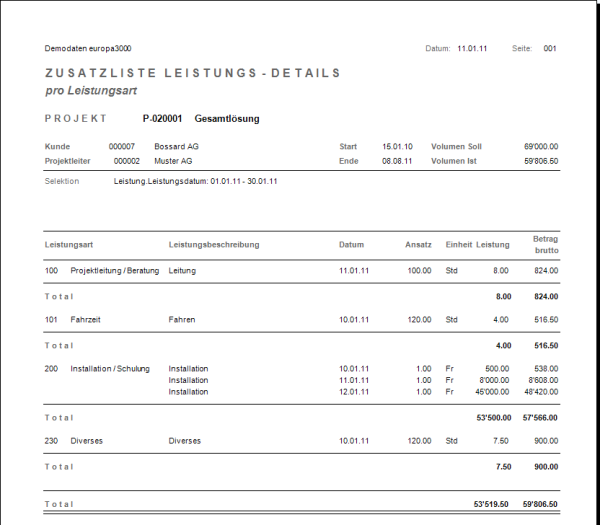Image resolution: width=600 pixels, height=525 pixels.
Task: Select start date '15.01.10'
Action: coord(398,147)
